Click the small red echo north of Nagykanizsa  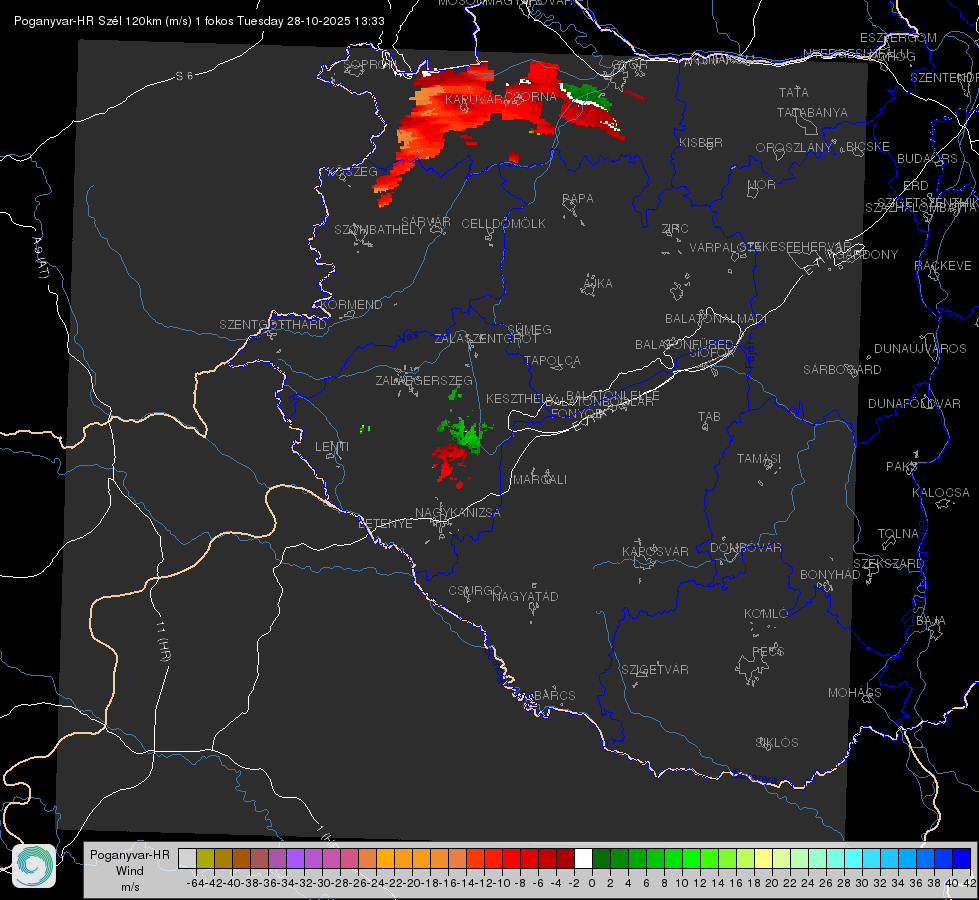[x=451, y=463]
